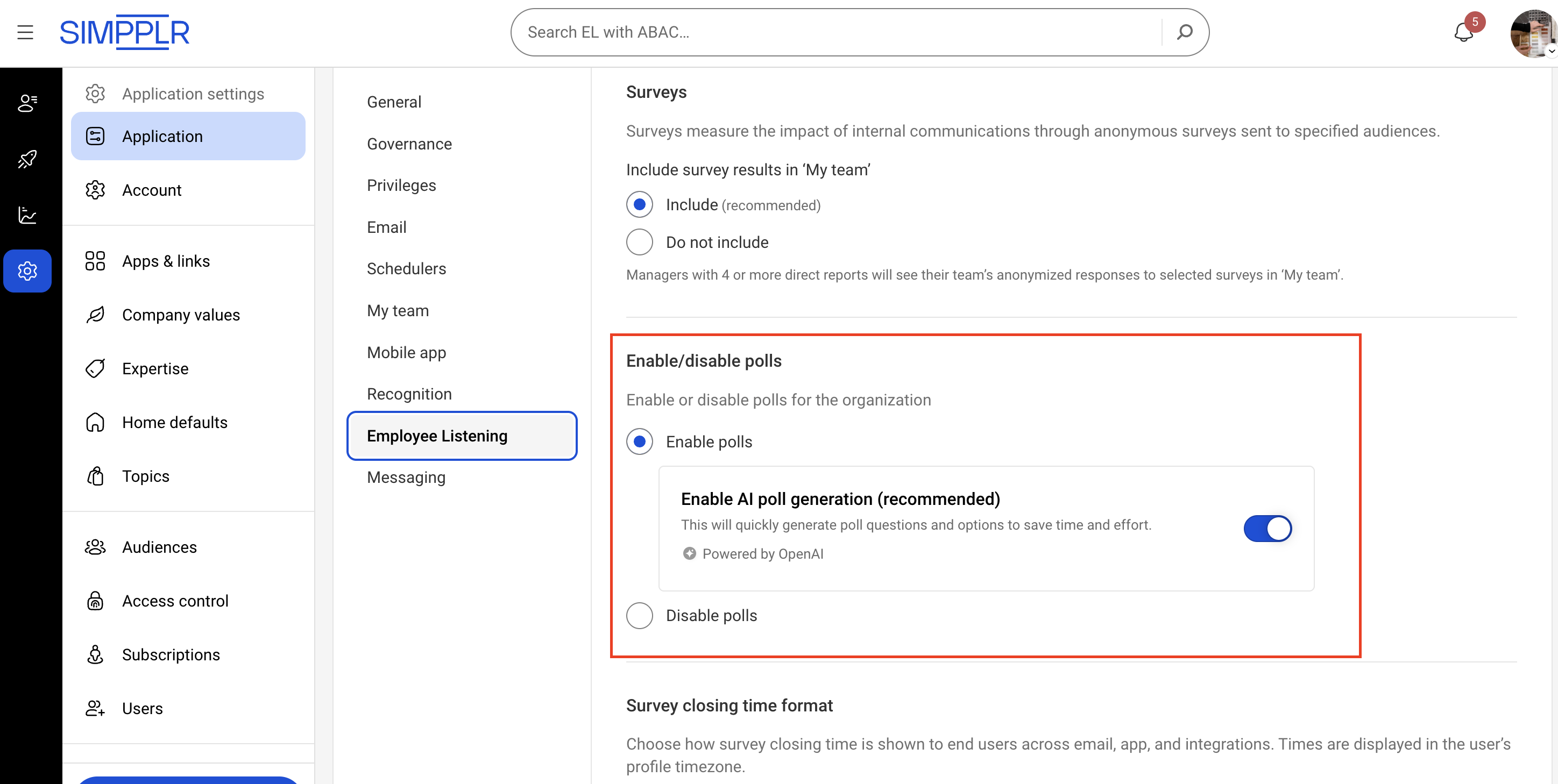Image resolution: width=1558 pixels, height=784 pixels.
Task: Click the Search EL with ABAC field
Action: coord(834,32)
